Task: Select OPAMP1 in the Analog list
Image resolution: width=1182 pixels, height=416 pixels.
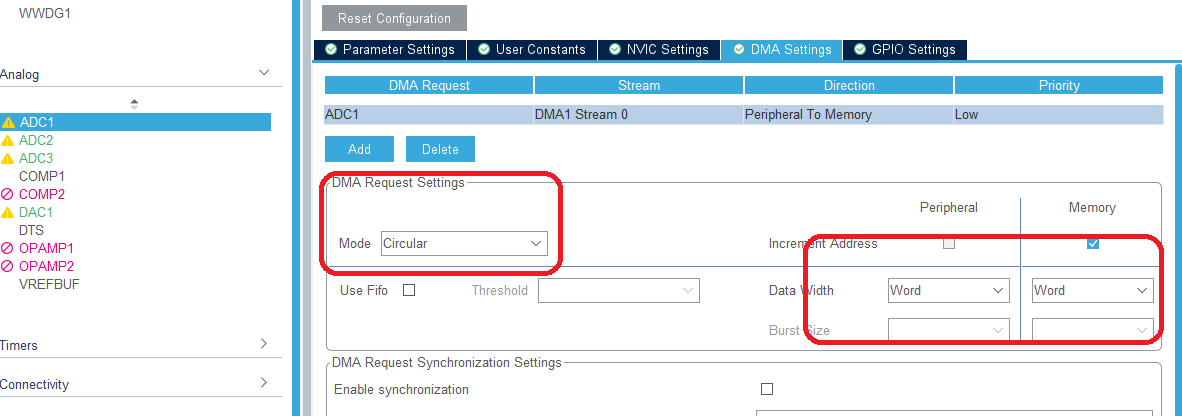Action: 46,248
